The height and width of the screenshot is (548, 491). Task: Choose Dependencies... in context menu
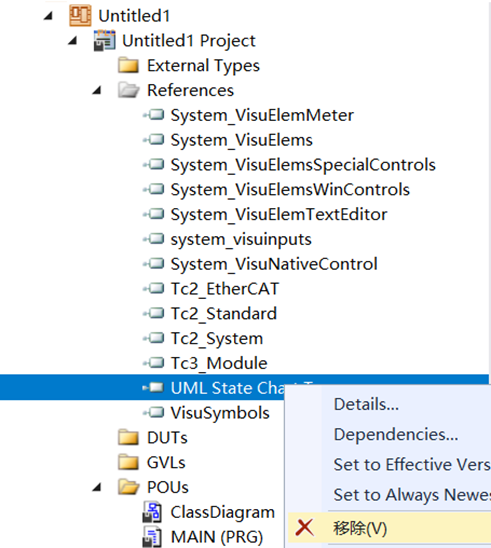396,434
